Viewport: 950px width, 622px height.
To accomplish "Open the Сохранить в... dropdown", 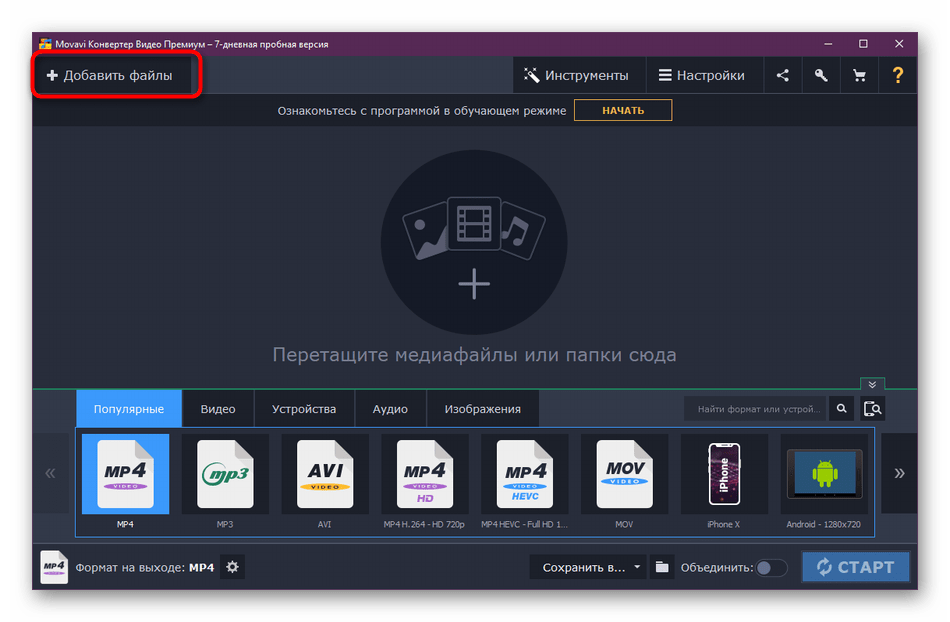I will [588, 567].
